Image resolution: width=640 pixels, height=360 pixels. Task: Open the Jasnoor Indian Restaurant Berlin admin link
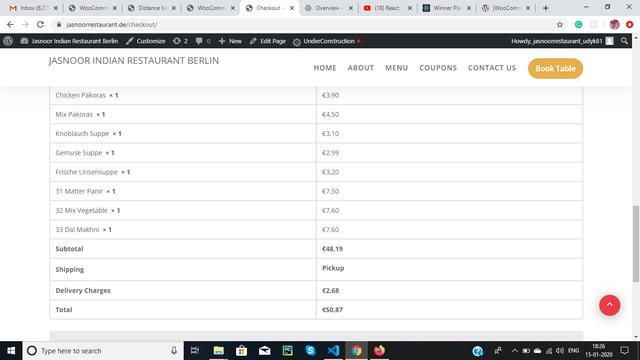(69, 41)
